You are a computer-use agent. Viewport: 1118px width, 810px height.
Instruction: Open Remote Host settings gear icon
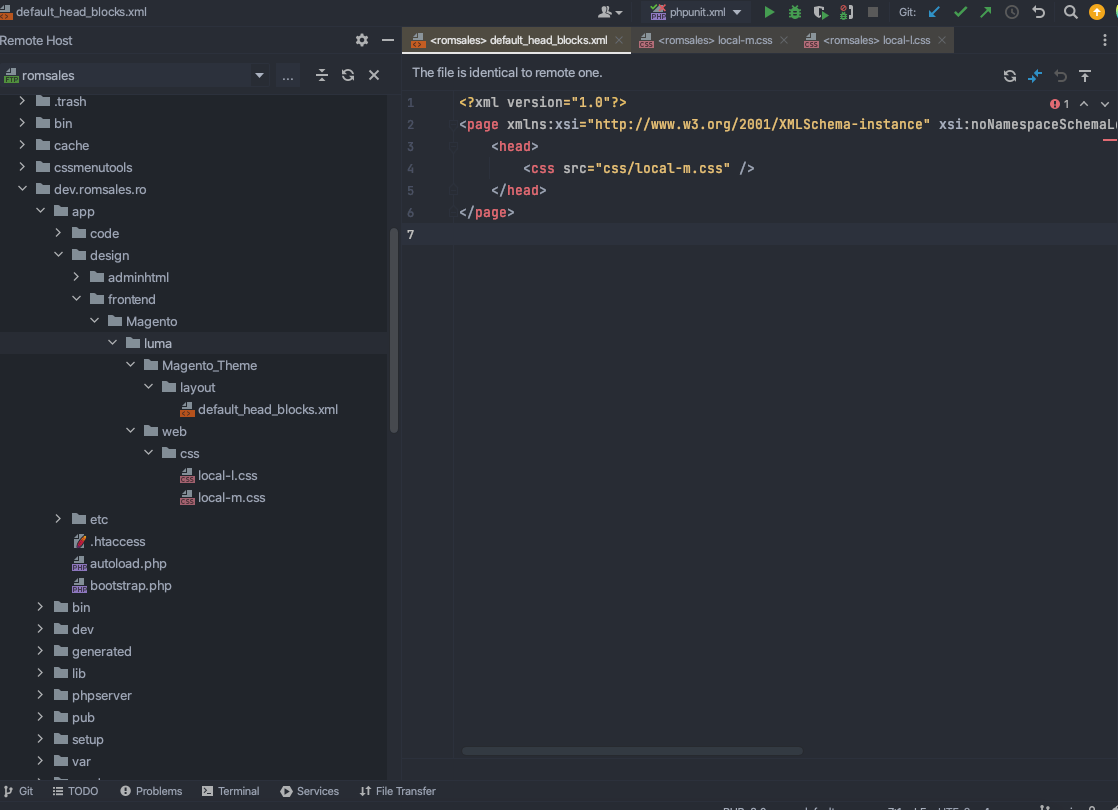click(361, 40)
